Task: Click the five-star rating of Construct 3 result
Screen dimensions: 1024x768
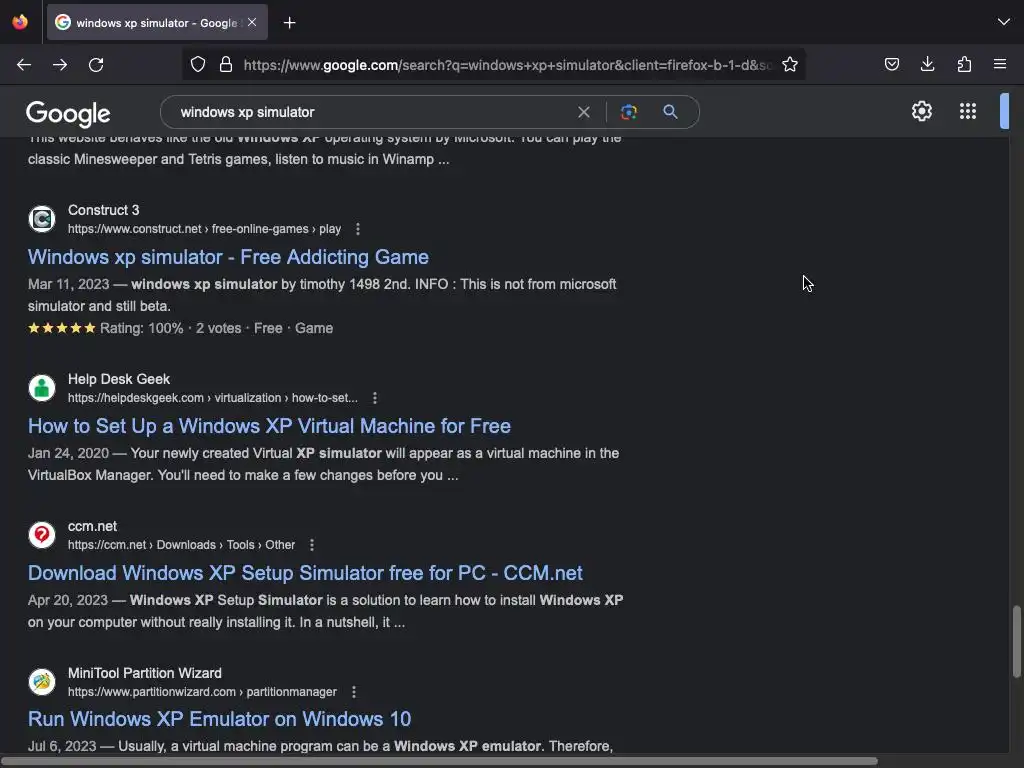Action: pyautogui.click(x=62, y=328)
